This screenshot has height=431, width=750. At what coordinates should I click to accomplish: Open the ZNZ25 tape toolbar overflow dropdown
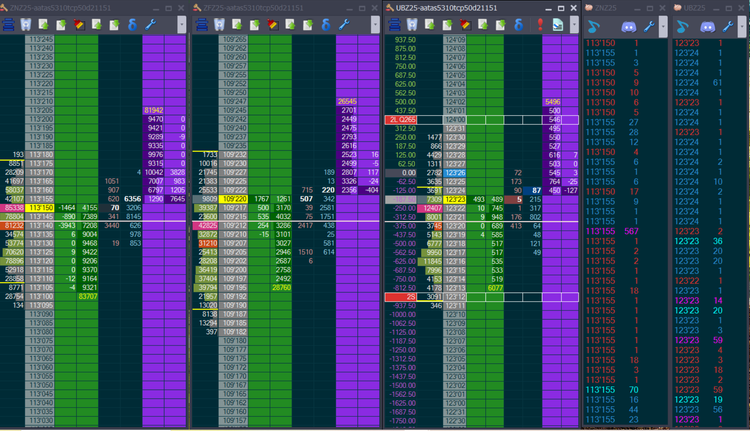pyautogui.click(x=661, y=24)
